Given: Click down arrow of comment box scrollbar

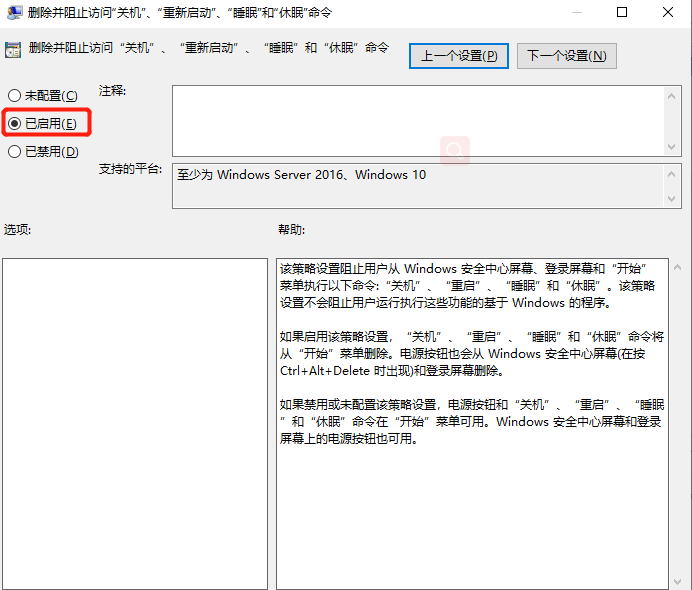Looking at the screenshot, I should [672, 147].
